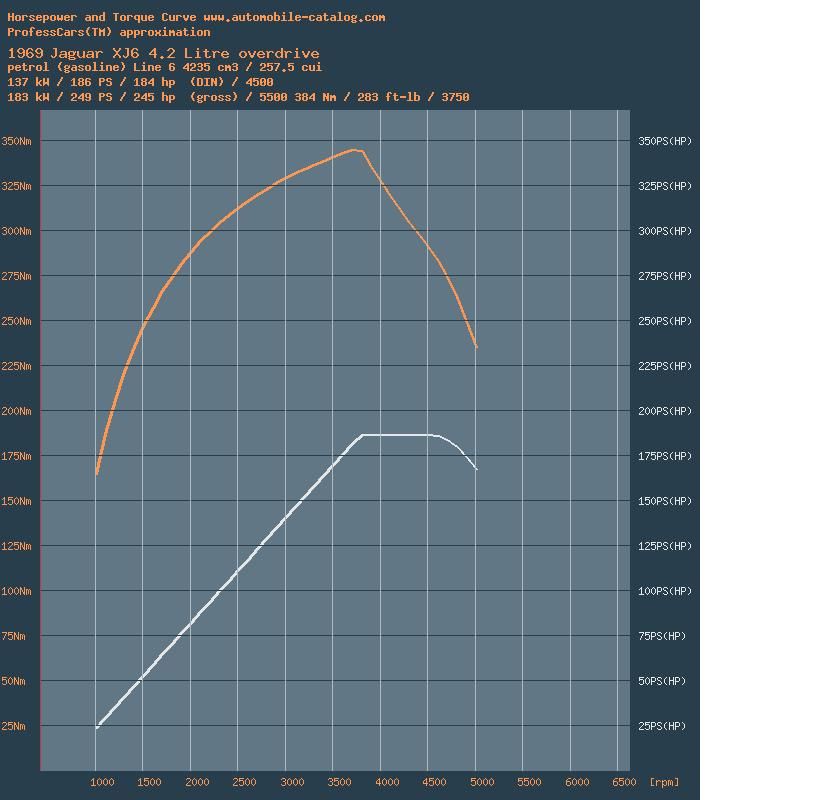Click the '2000' rpm axis label
This screenshot has width=819, height=800.
(x=197, y=782)
